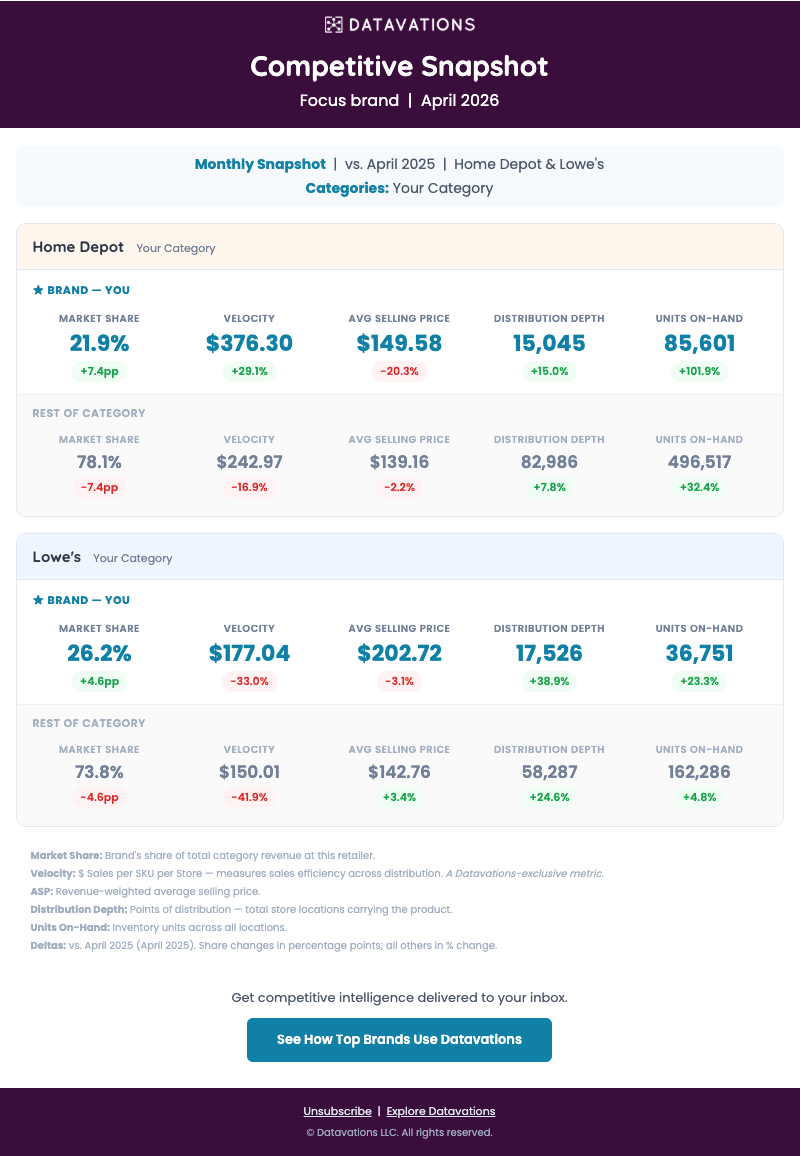This screenshot has width=801, height=1156.
Task: Select the Competitive Snapshot title
Action: 399,66
